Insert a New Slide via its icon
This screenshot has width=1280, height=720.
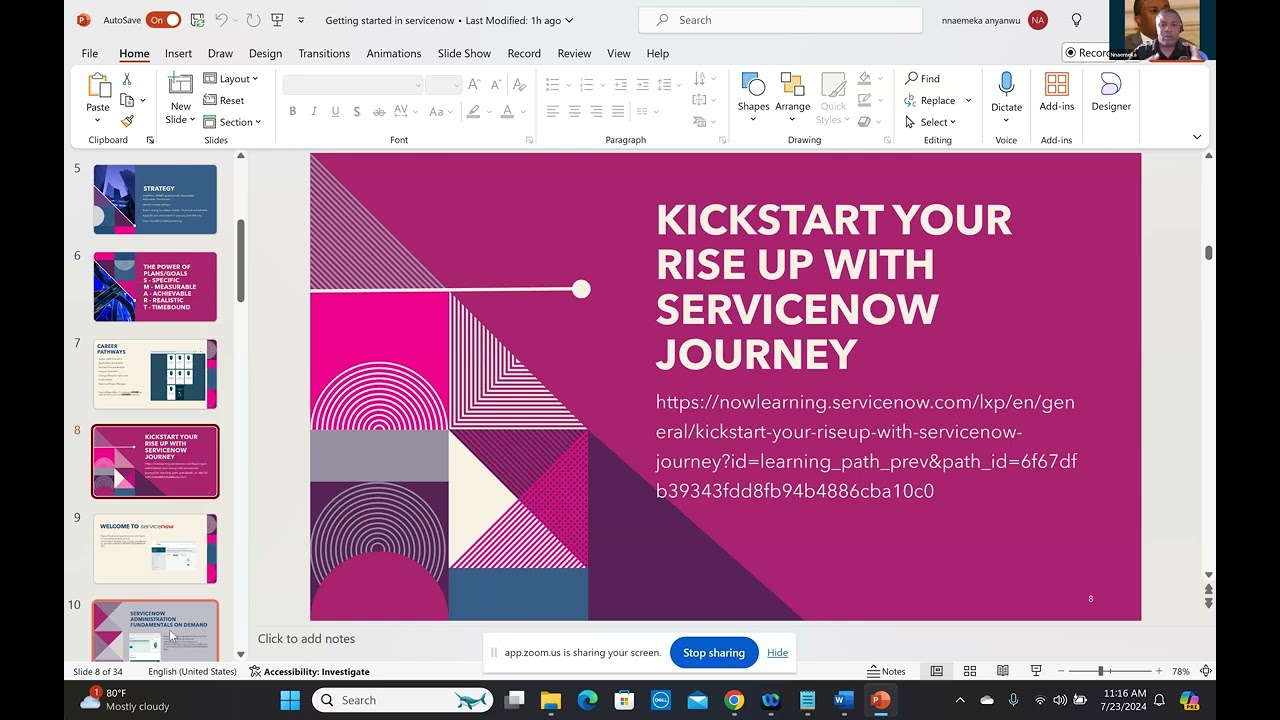(180, 85)
